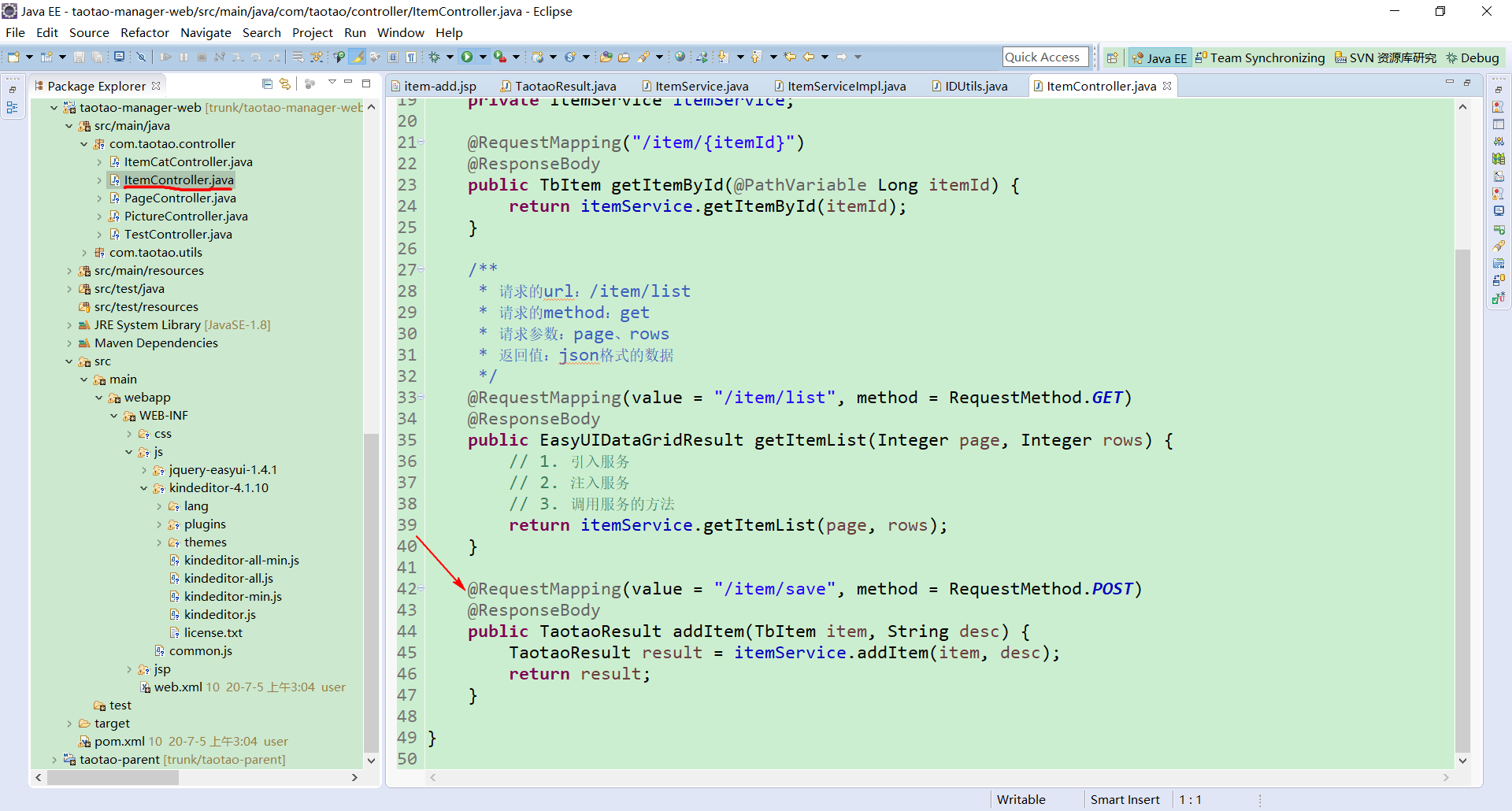Switch to the Java EE perspective
Image resolution: width=1512 pixels, height=811 pixels.
click(x=1158, y=57)
